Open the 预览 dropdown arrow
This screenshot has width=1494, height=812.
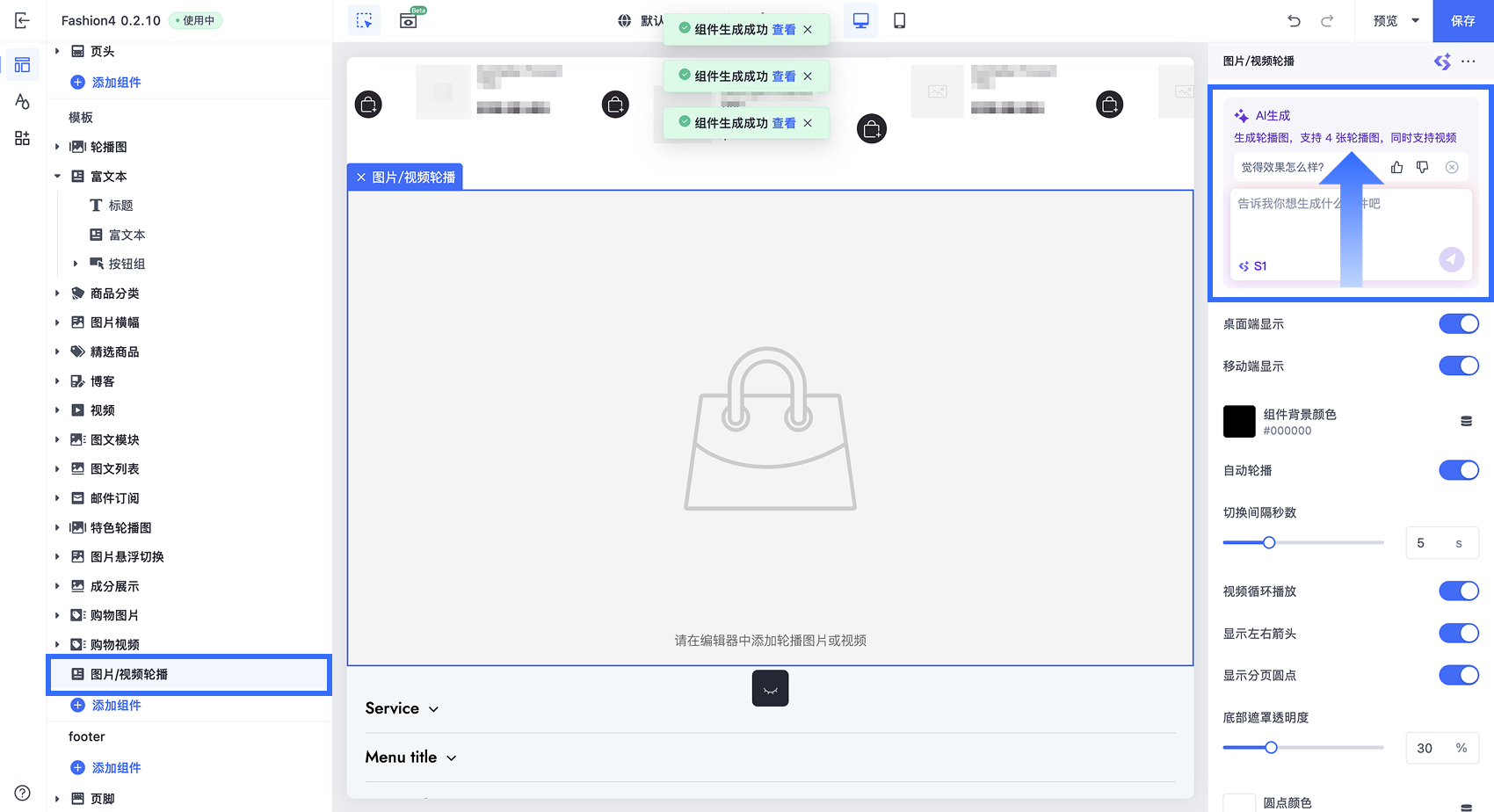(1416, 20)
